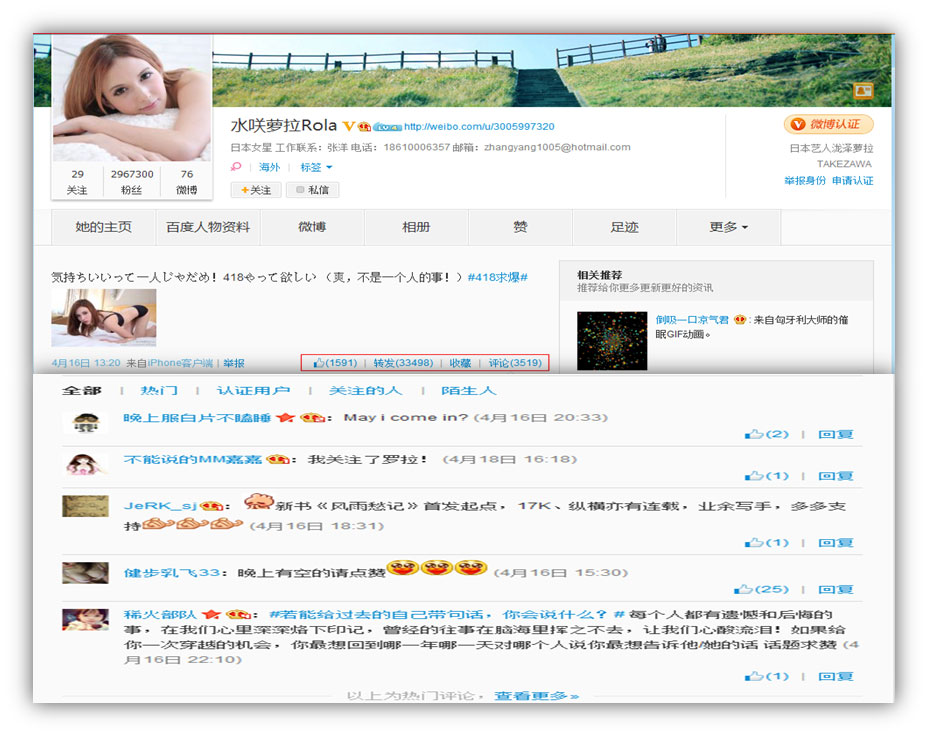This screenshot has height=736, width=928.
Task: Send a private message with 私信 button
Action: (312, 189)
